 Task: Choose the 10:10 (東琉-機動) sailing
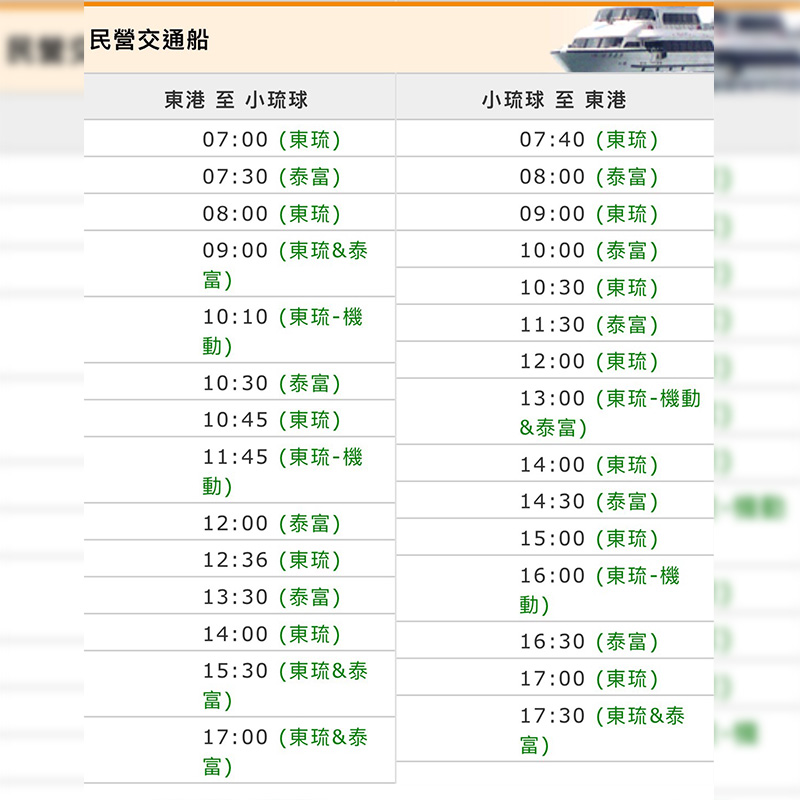[281, 331]
